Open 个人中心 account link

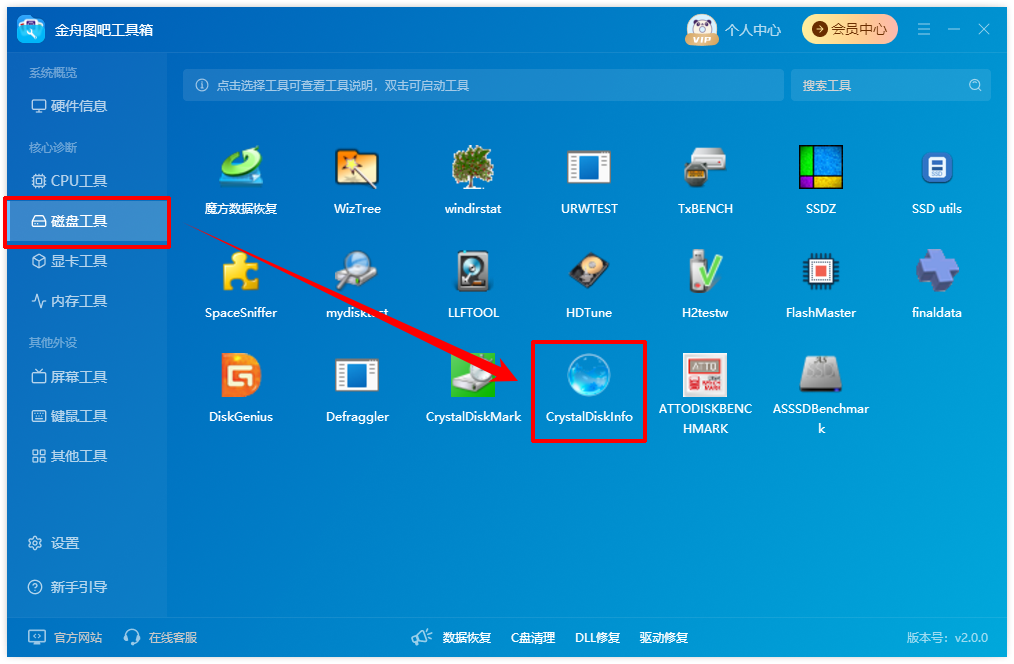(x=753, y=30)
